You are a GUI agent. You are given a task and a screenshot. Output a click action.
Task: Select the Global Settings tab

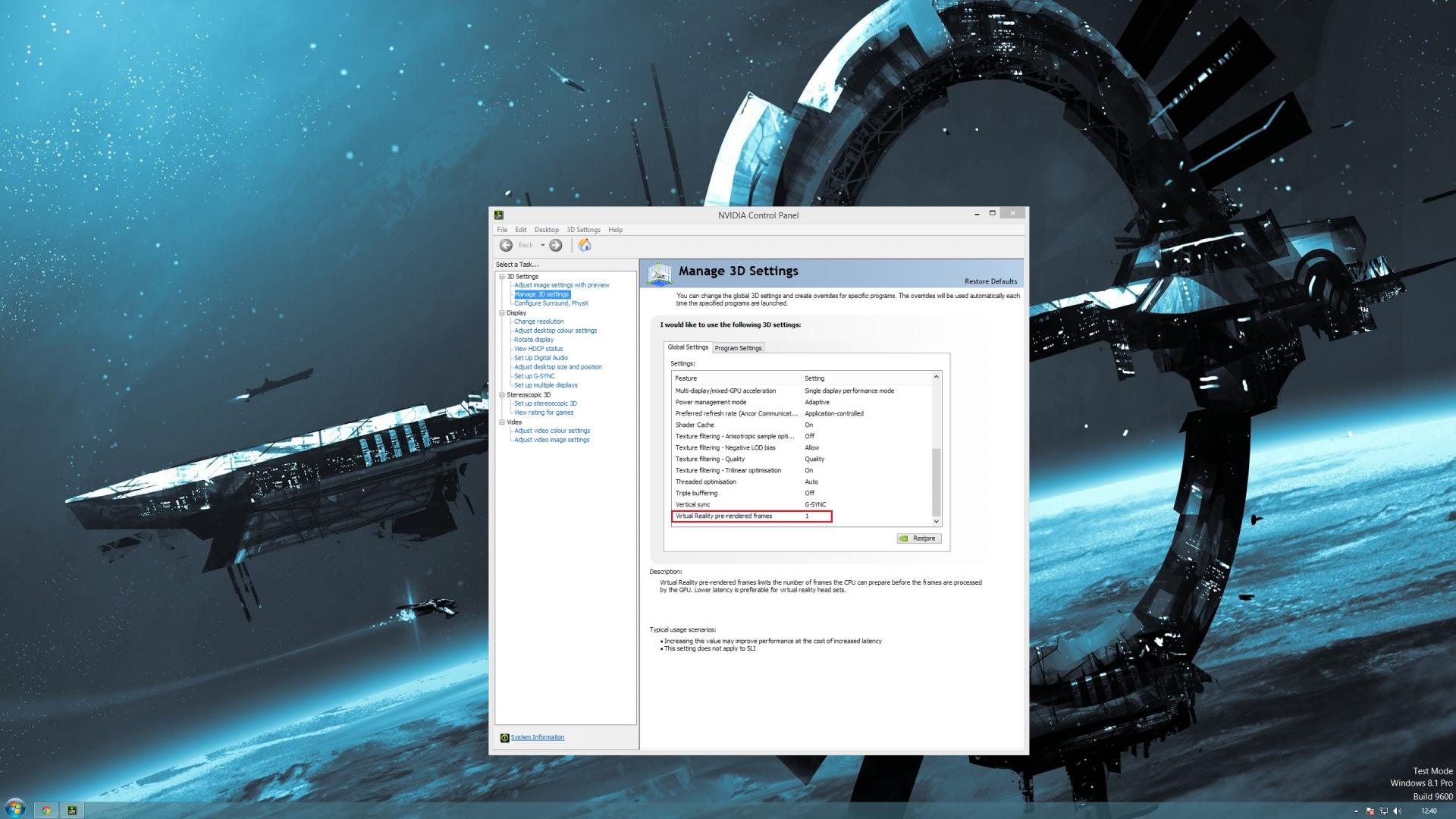[x=688, y=347]
